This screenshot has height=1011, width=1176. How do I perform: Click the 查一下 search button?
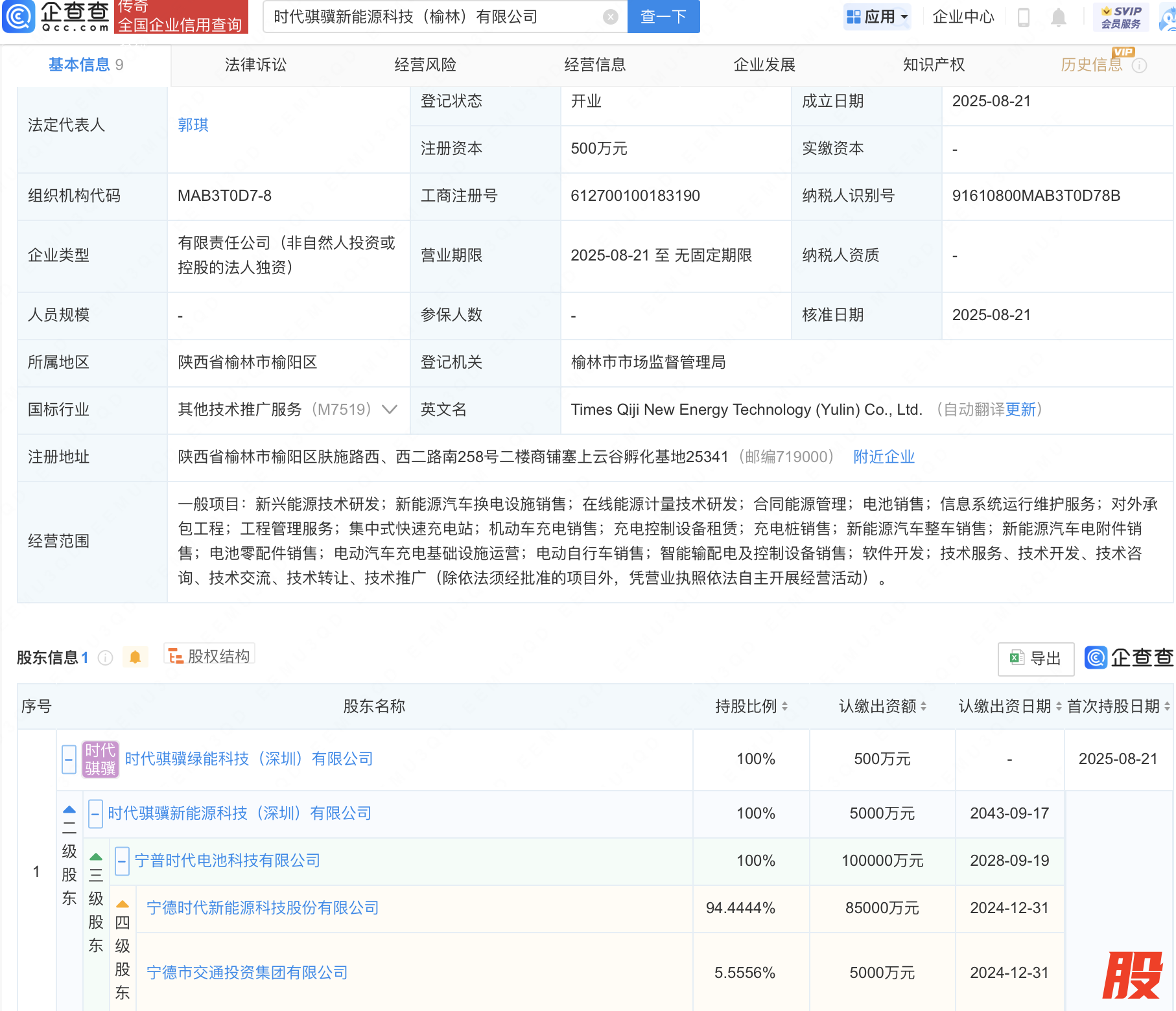tap(663, 17)
